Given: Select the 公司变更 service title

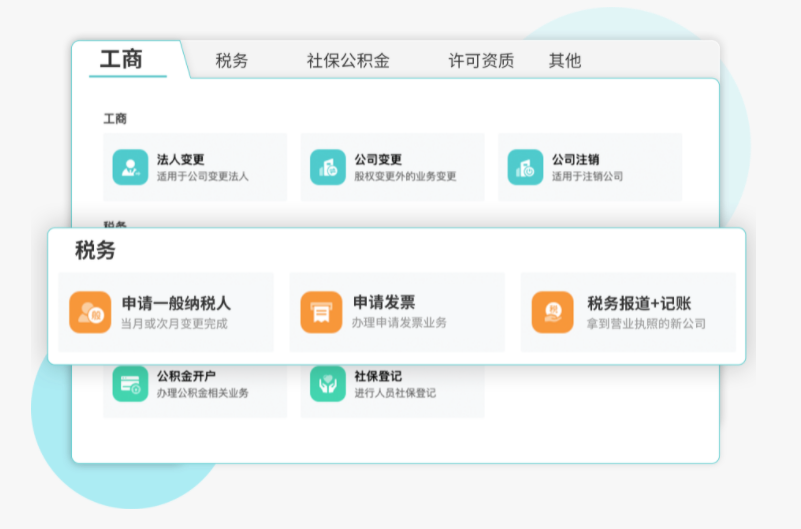Looking at the screenshot, I should (378, 159).
